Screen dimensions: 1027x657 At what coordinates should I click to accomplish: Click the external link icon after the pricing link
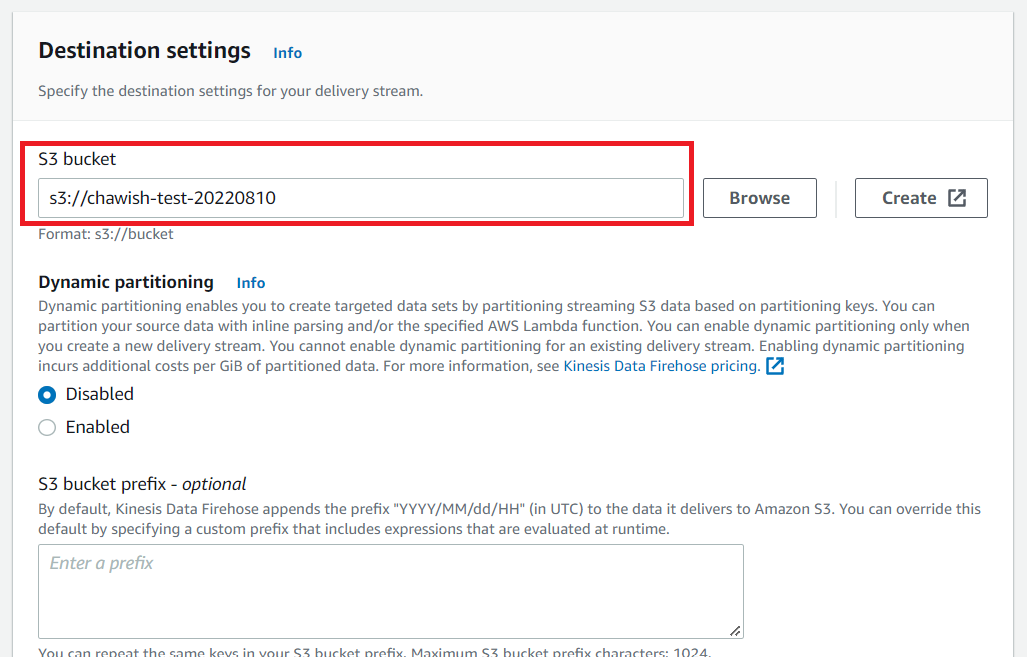coord(775,367)
